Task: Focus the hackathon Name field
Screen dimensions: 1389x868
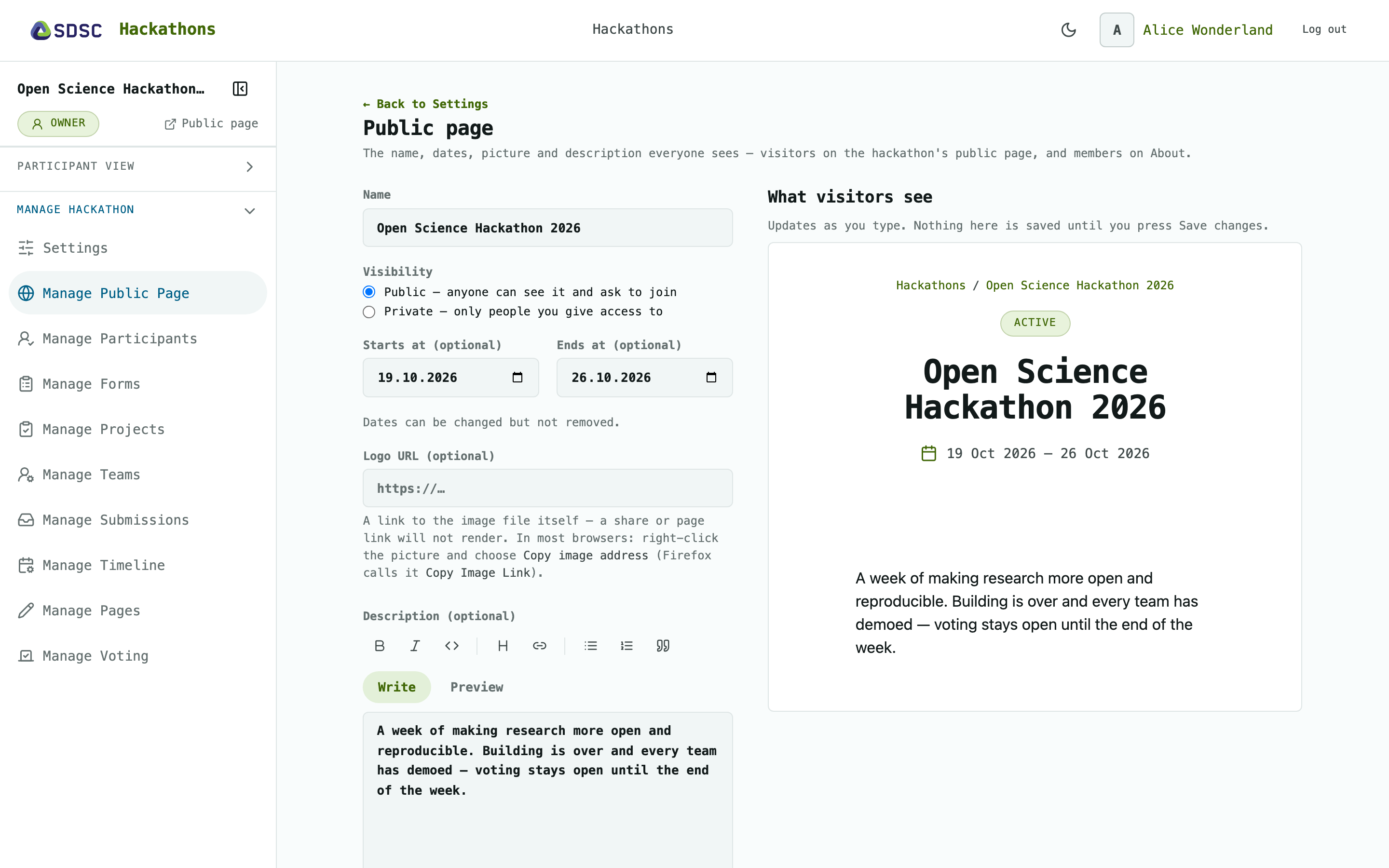Action: click(547, 228)
